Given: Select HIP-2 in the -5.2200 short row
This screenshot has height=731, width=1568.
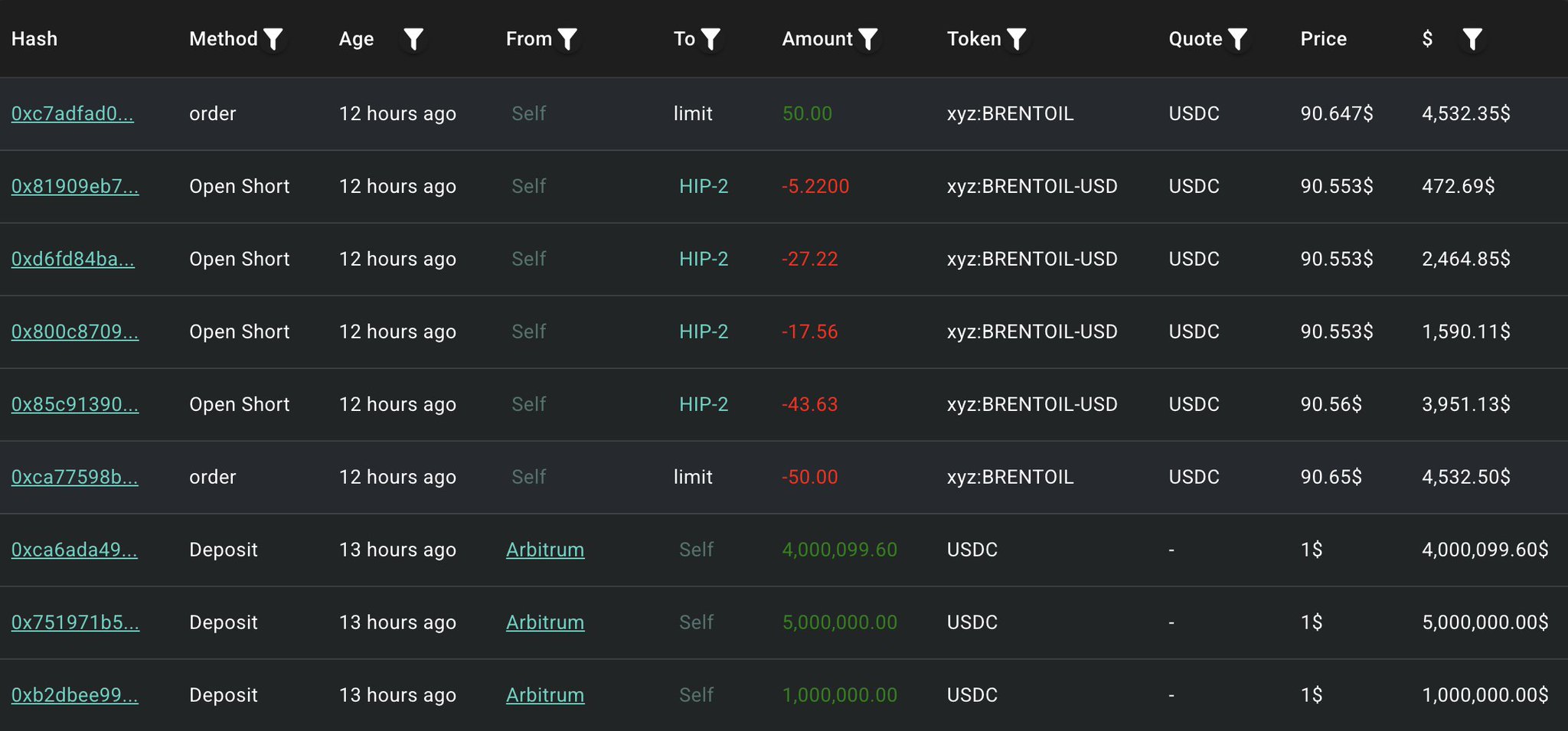Looking at the screenshot, I should point(704,186).
